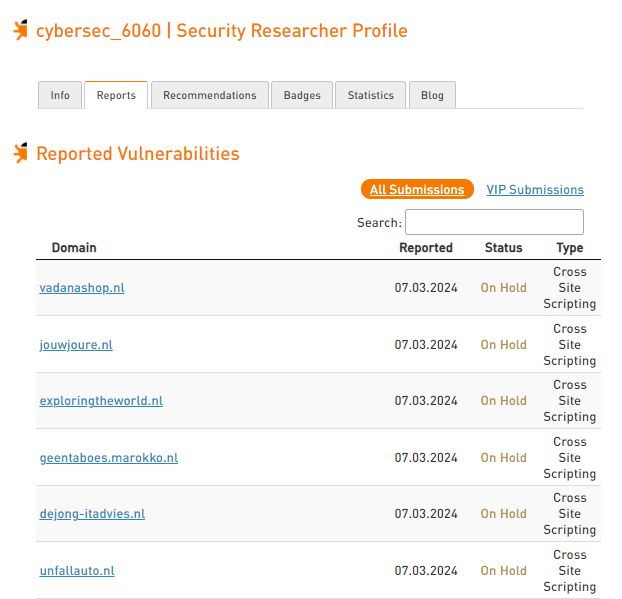View the Statistics tab
The height and width of the screenshot is (599, 622).
point(371,95)
